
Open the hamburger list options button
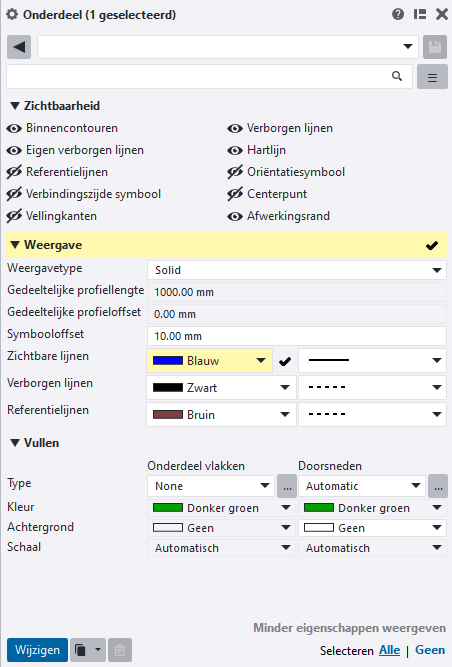(x=432, y=77)
